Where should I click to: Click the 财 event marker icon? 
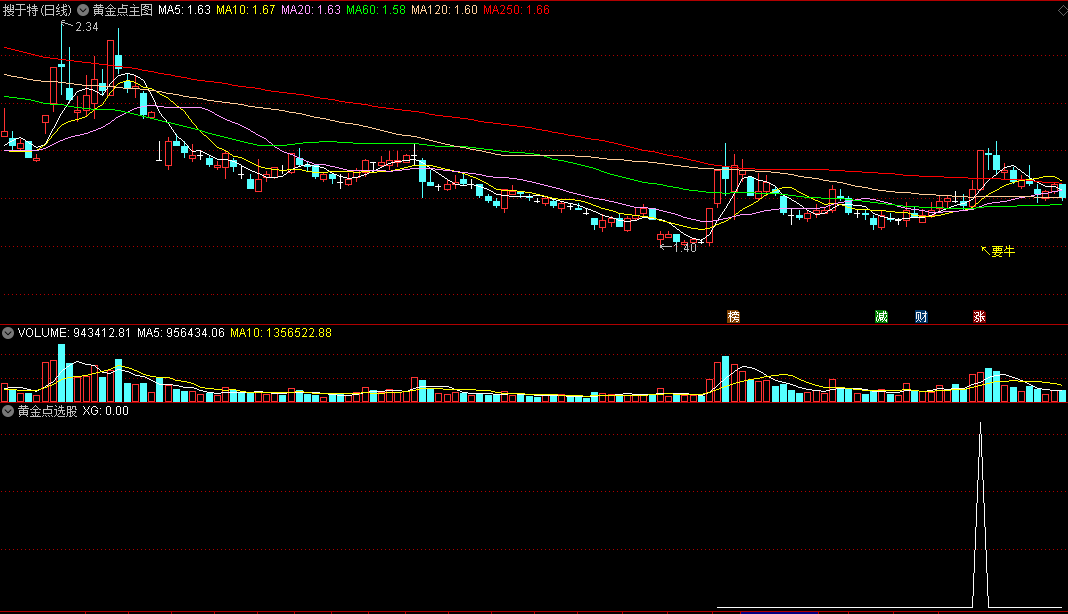coord(921,316)
